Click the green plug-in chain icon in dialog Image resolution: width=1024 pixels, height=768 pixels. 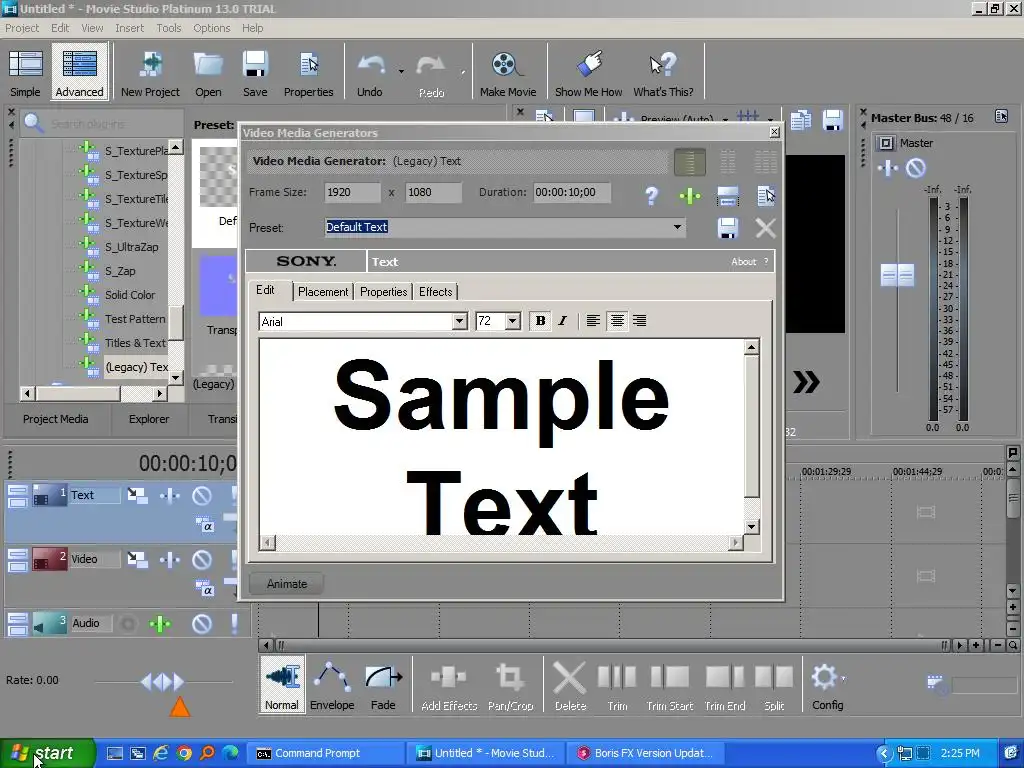[x=690, y=195]
